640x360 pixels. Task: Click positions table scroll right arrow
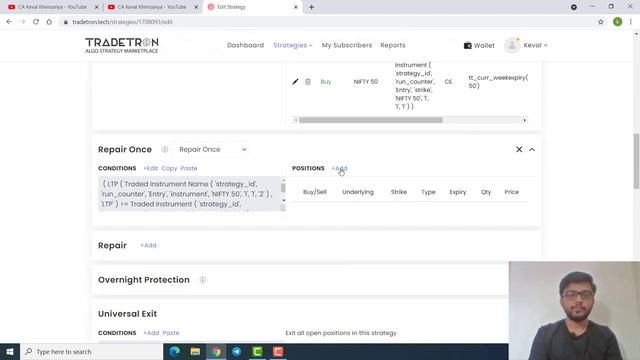click(524, 120)
